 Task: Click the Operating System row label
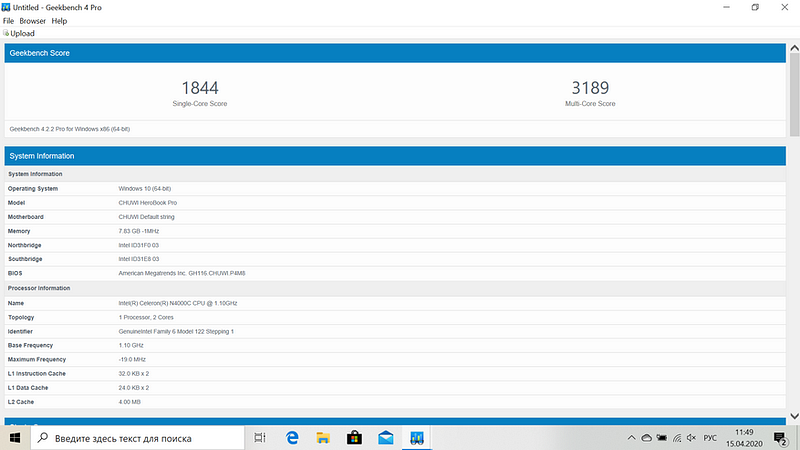[x=33, y=189]
